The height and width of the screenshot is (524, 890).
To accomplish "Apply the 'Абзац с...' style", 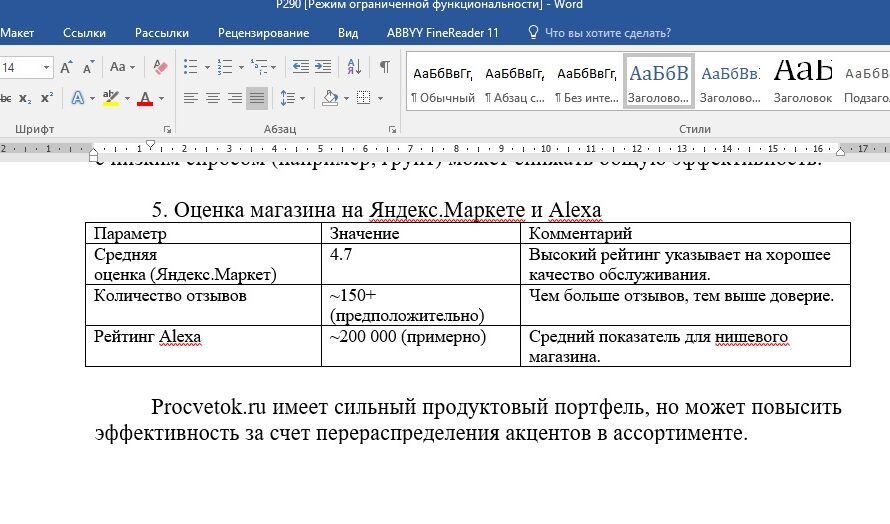I will click(x=515, y=82).
